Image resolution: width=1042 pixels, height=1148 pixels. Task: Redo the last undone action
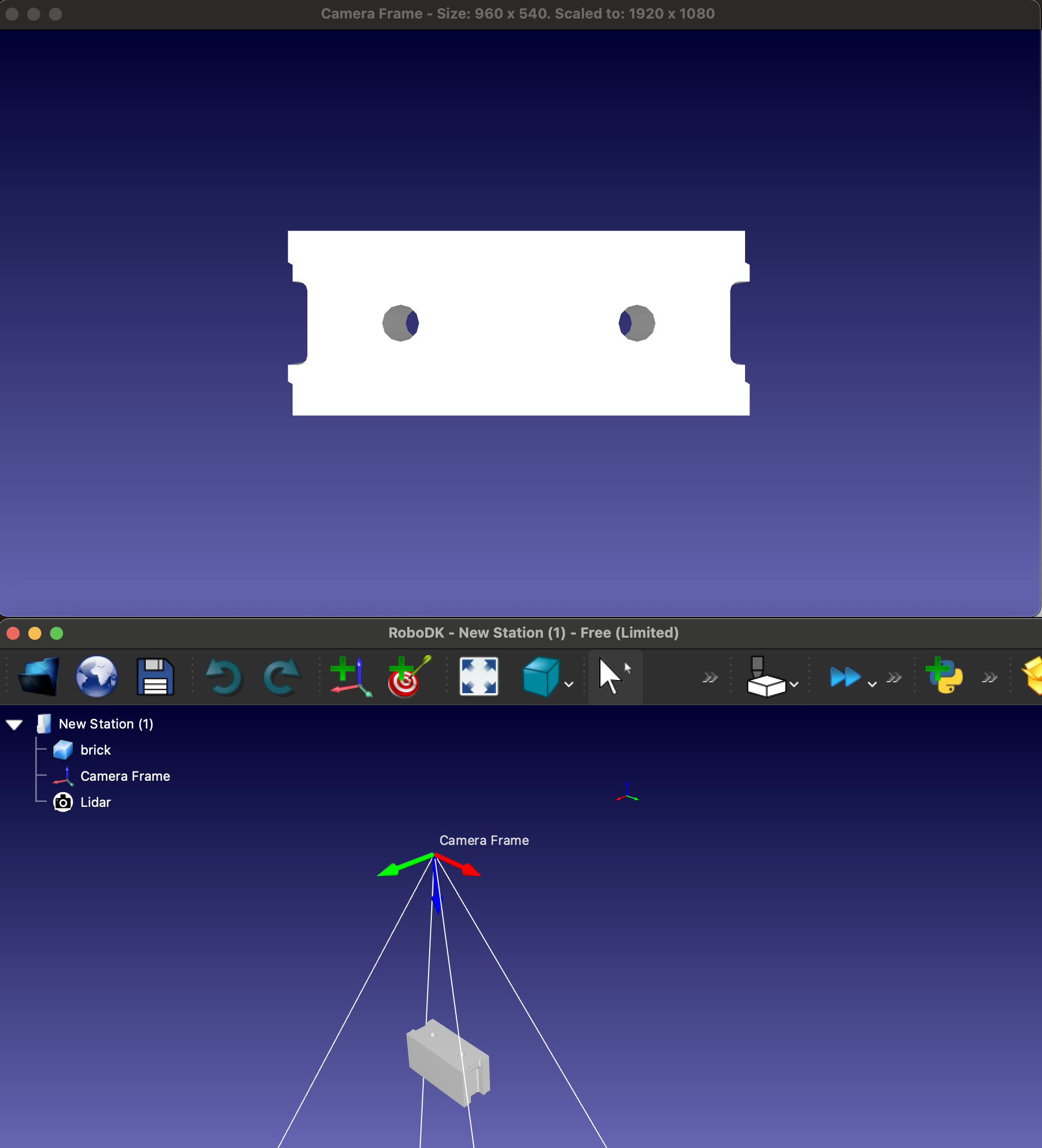(282, 676)
